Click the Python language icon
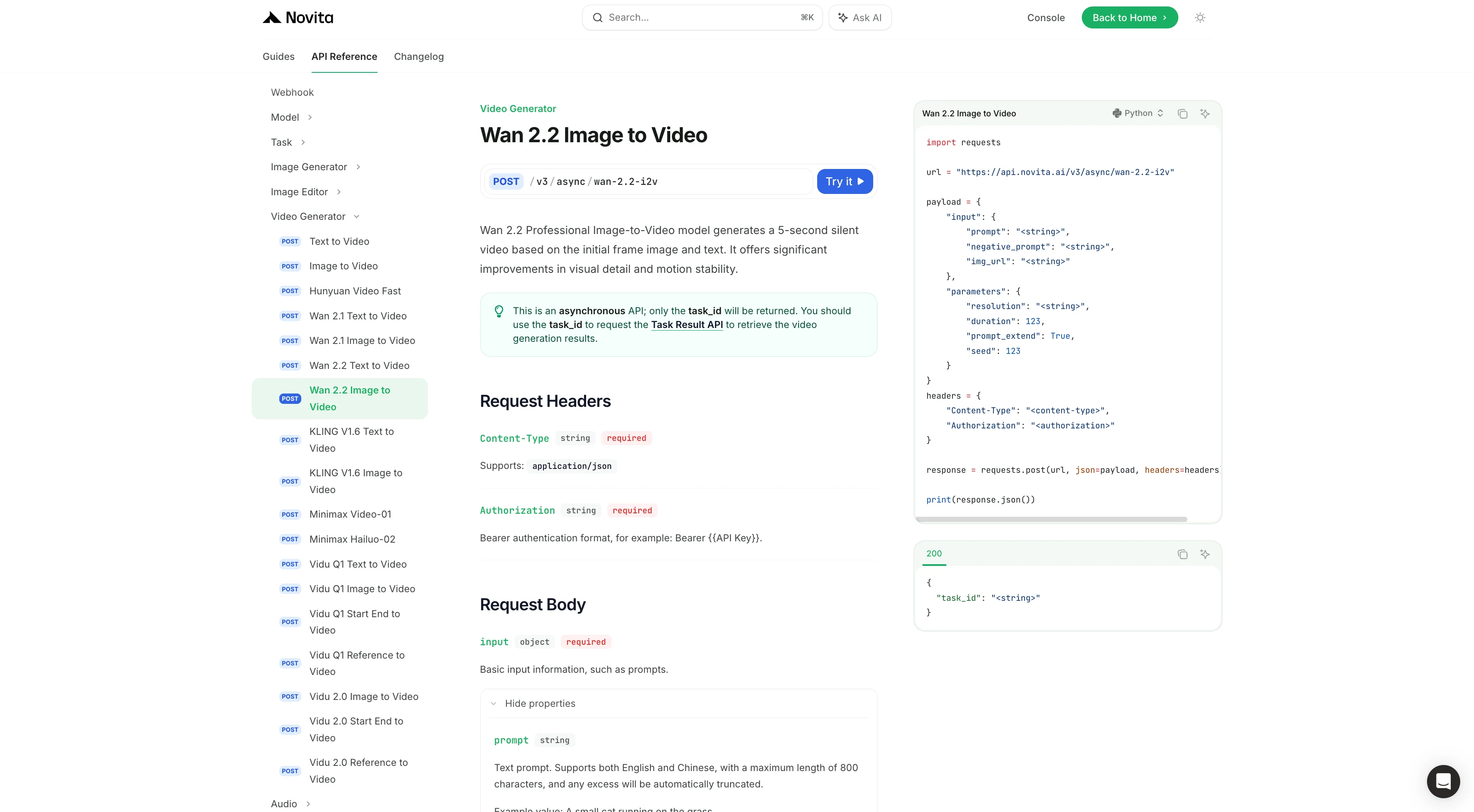This screenshot has width=1474, height=812. (1116, 113)
